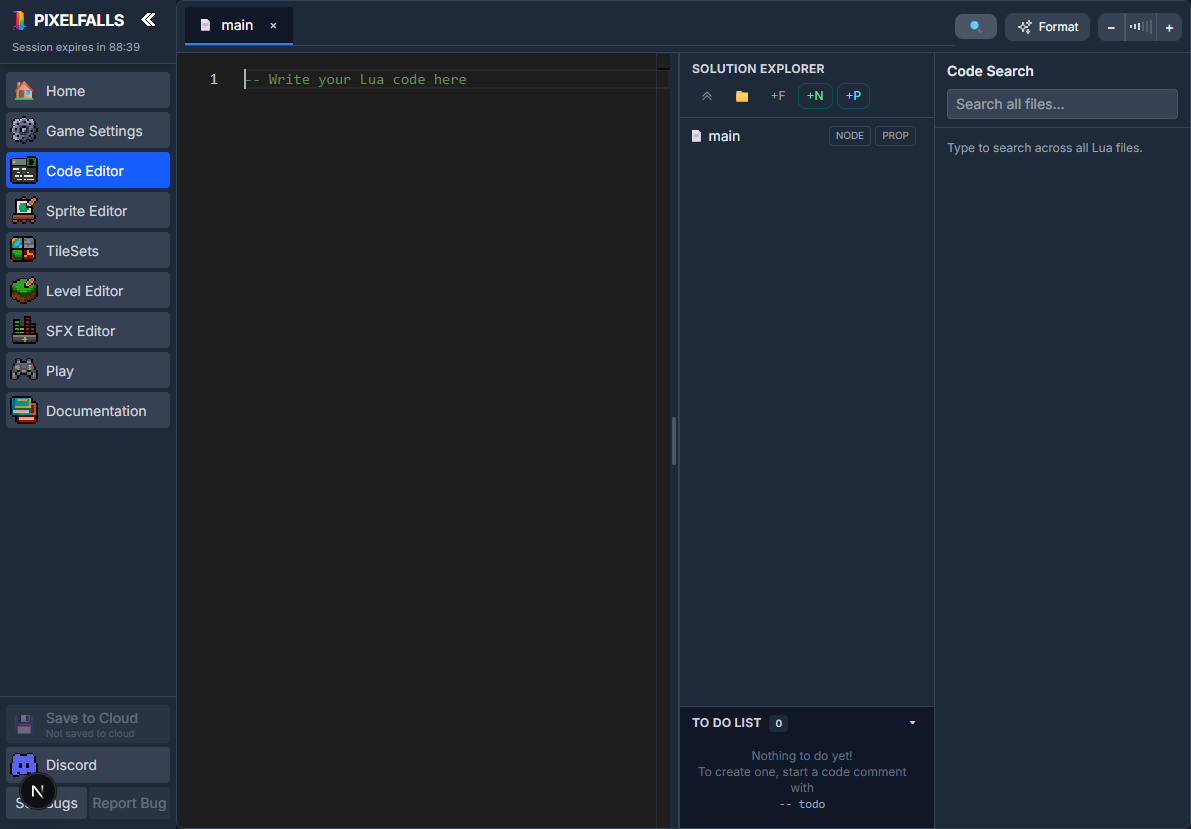
Task: Format the code with the Format button
Action: [x=1047, y=27]
